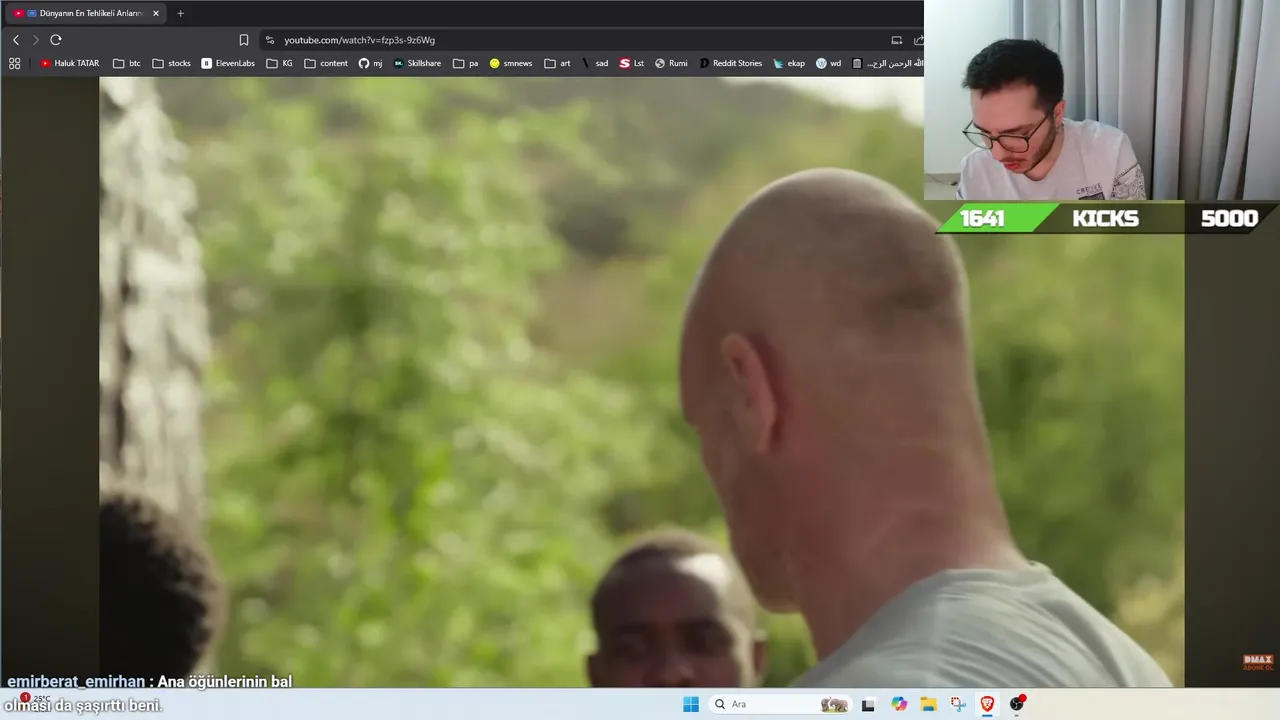Bookmark this page with the bookmark icon
1280x720 pixels.
click(243, 40)
